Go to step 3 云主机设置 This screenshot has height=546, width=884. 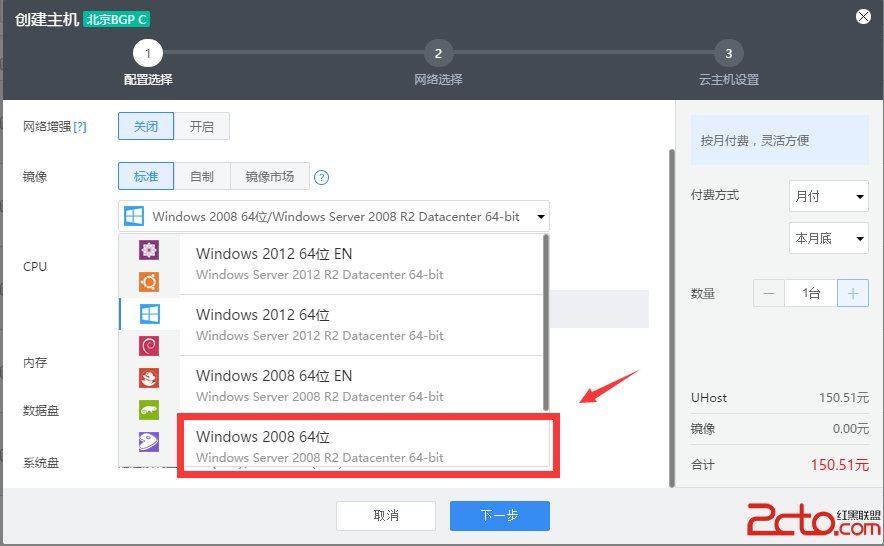[x=728, y=53]
